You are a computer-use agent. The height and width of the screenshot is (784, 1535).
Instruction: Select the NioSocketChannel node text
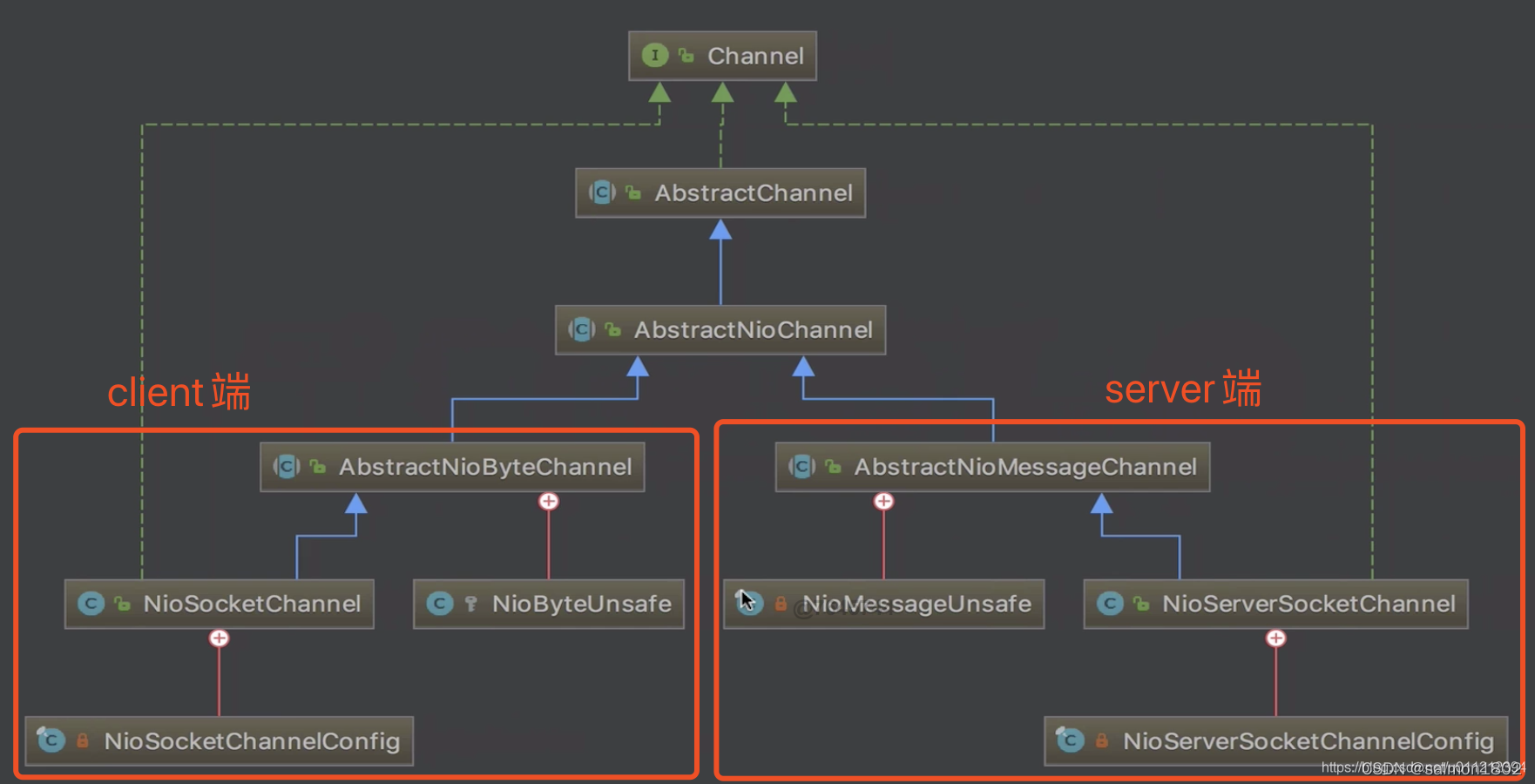point(252,604)
